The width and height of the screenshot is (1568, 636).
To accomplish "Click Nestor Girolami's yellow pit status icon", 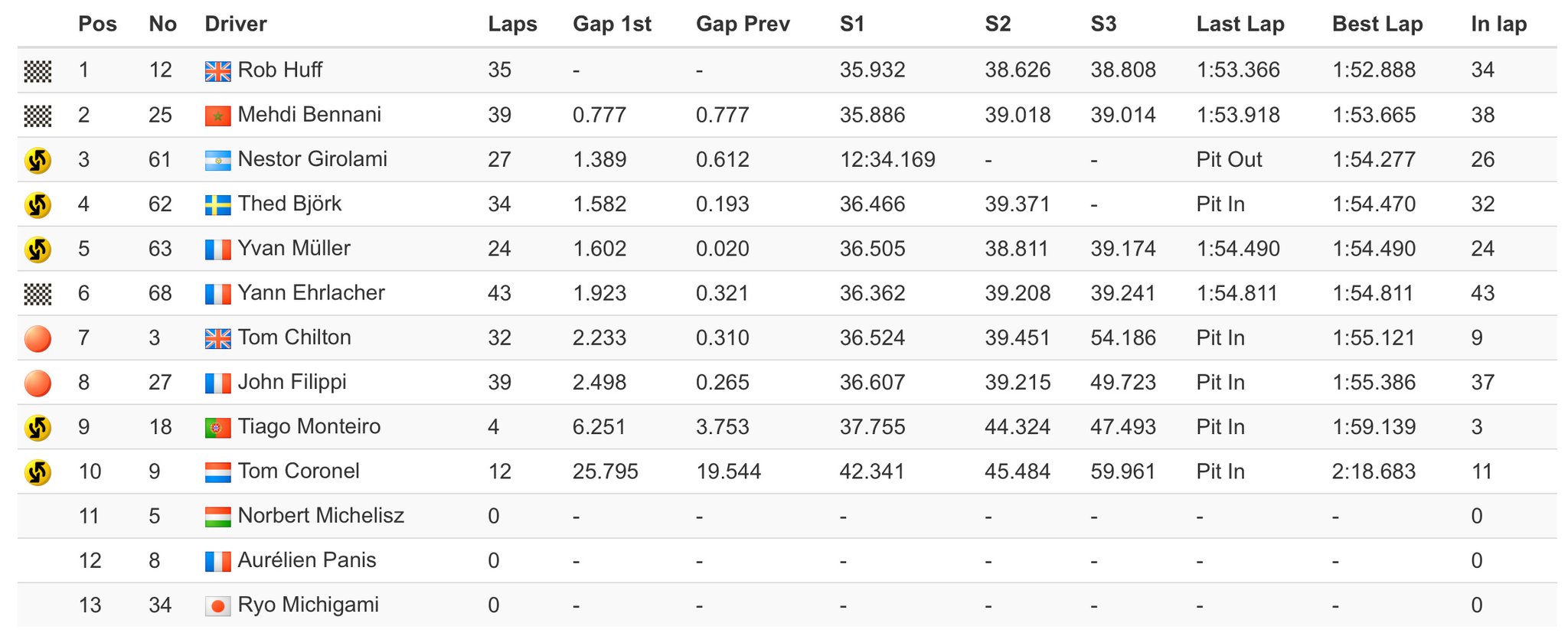I will click(x=38, y=160).
